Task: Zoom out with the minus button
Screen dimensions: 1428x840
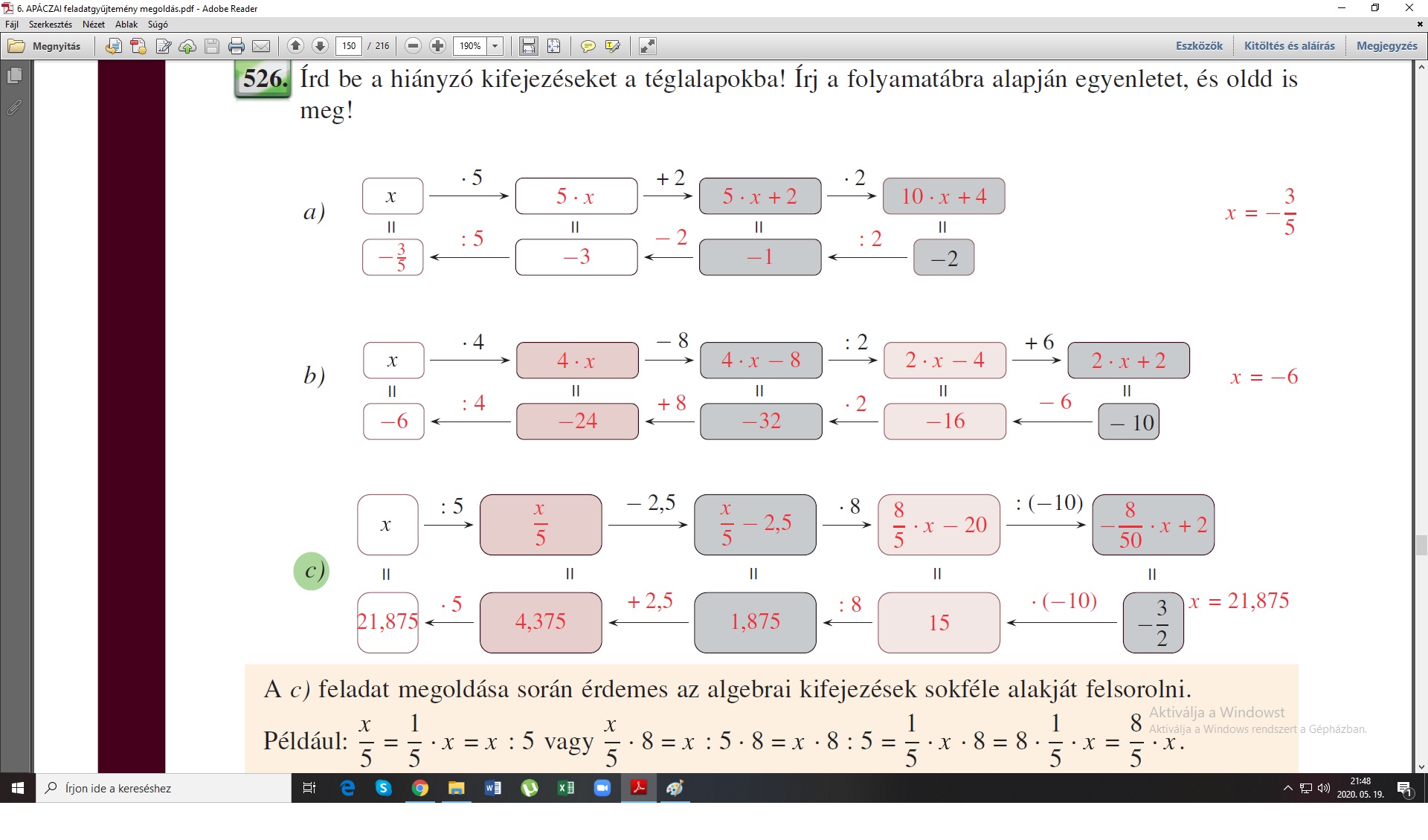Action: (x=414, y=46)
